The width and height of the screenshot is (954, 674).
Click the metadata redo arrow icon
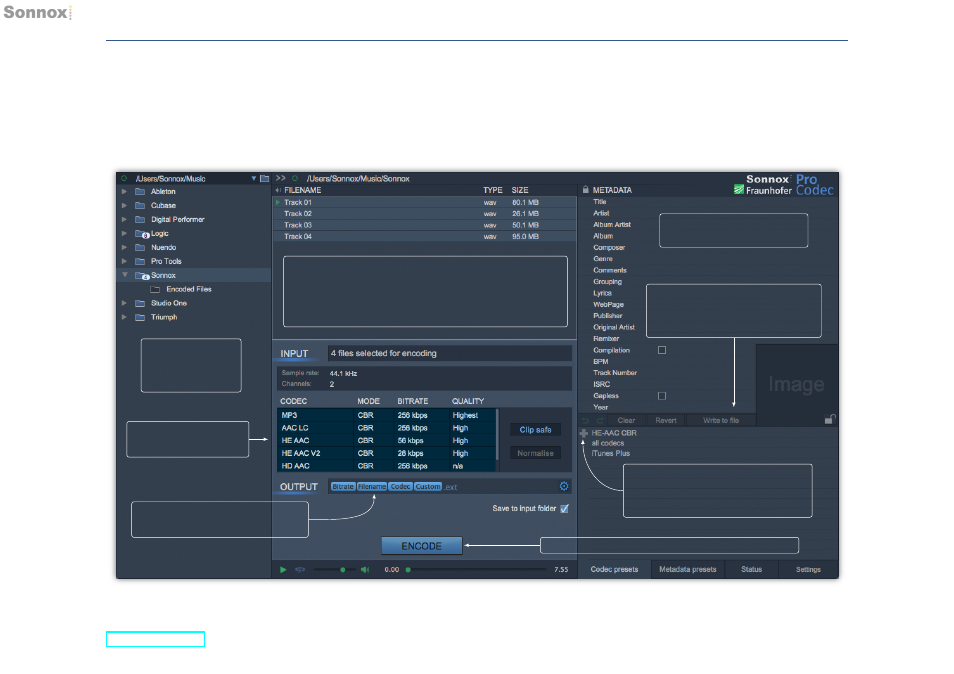point(600,420)
